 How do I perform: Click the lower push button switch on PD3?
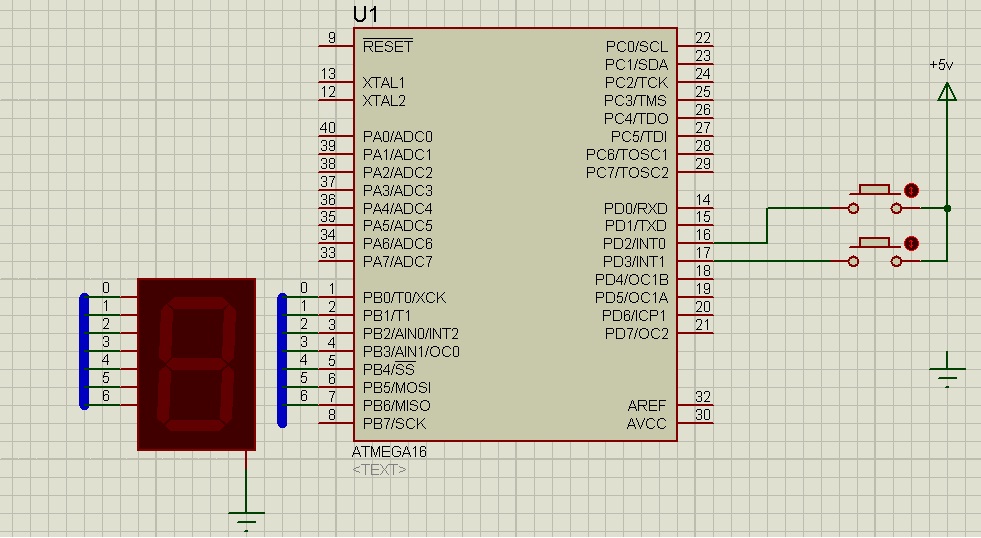pyautogui.click(x=875, y=253)
